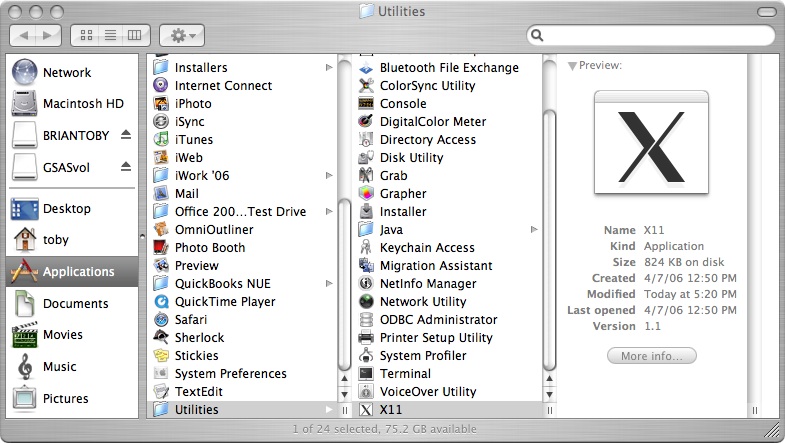The image size is (785, 443).
Task: Switch to column view
Action: pyautogui.click(x=135, y=35)
